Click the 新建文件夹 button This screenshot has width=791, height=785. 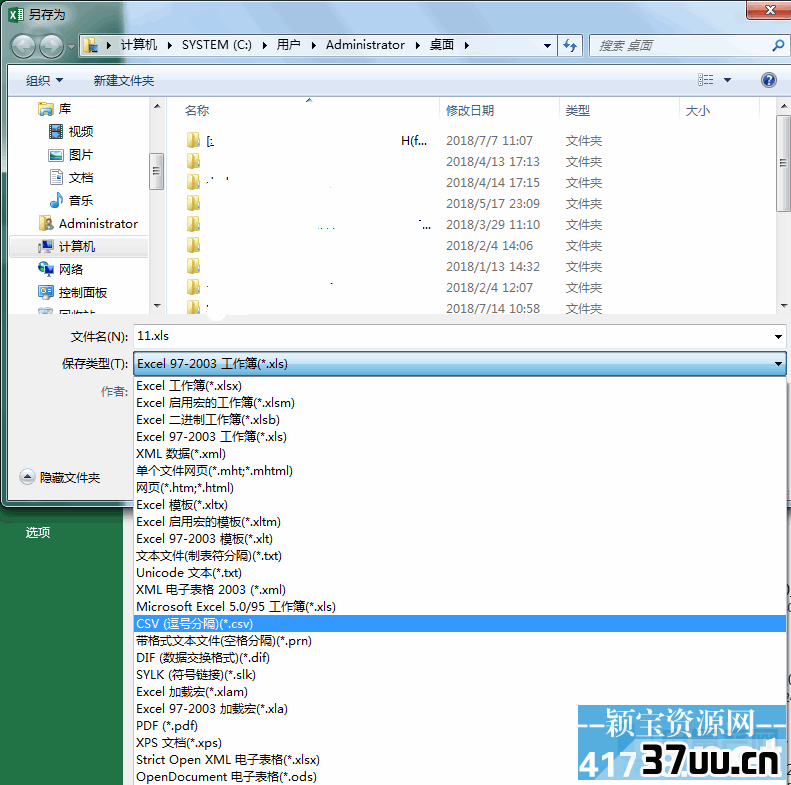[124, 80]
